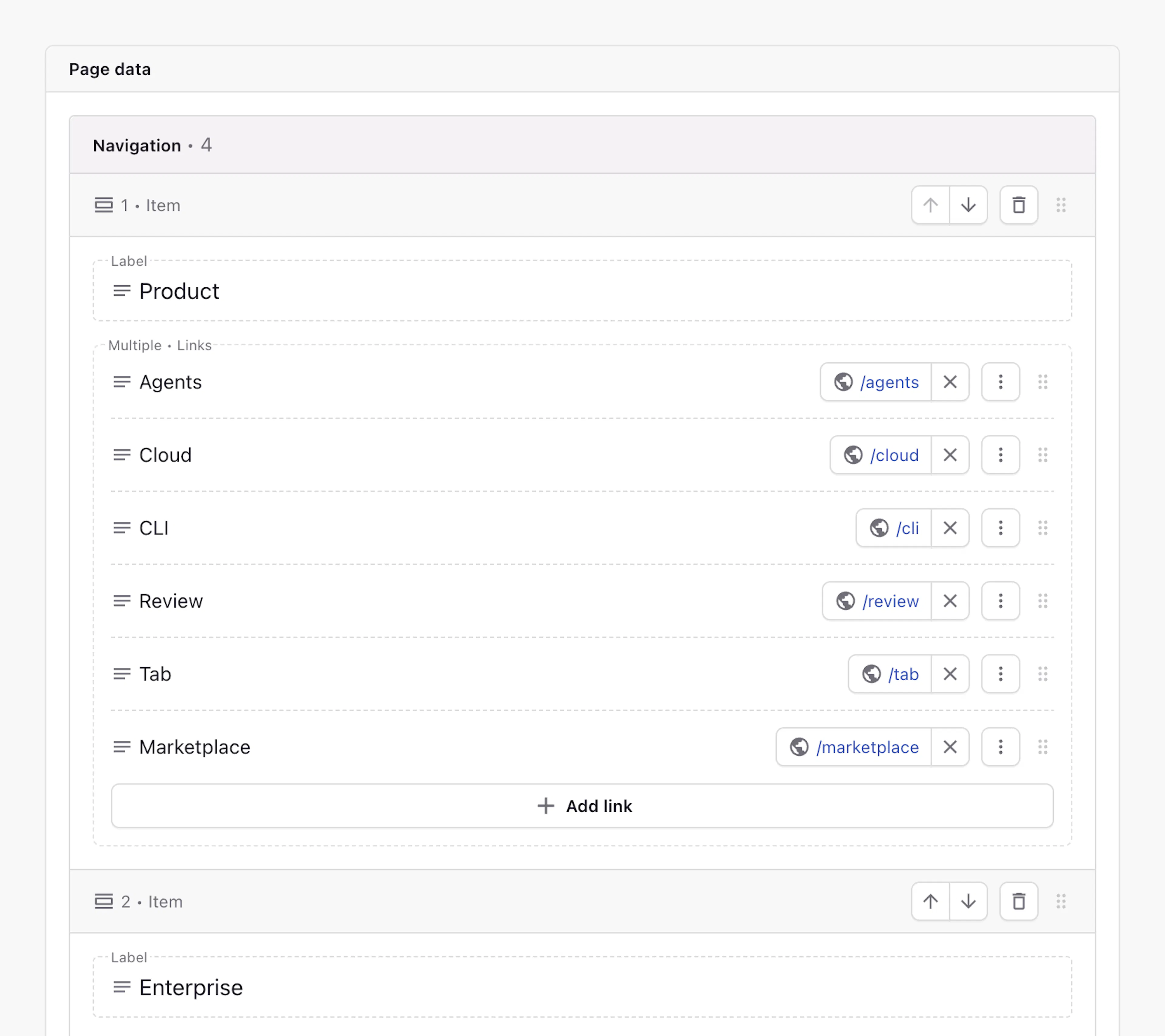
Task: Remove the /tab link with X
Action: pyautogui.click(x=950, y=673)
